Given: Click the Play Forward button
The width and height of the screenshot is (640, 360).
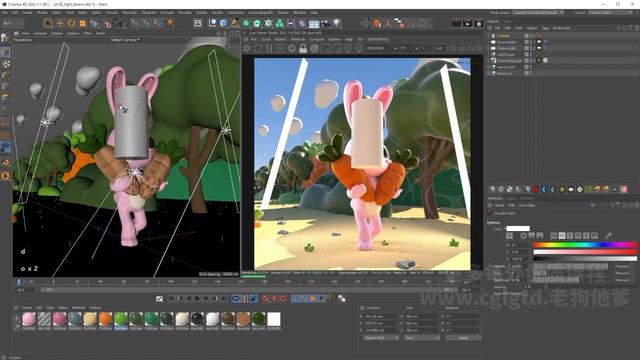Looking at the screenshot, I should (x=198, y=299).
